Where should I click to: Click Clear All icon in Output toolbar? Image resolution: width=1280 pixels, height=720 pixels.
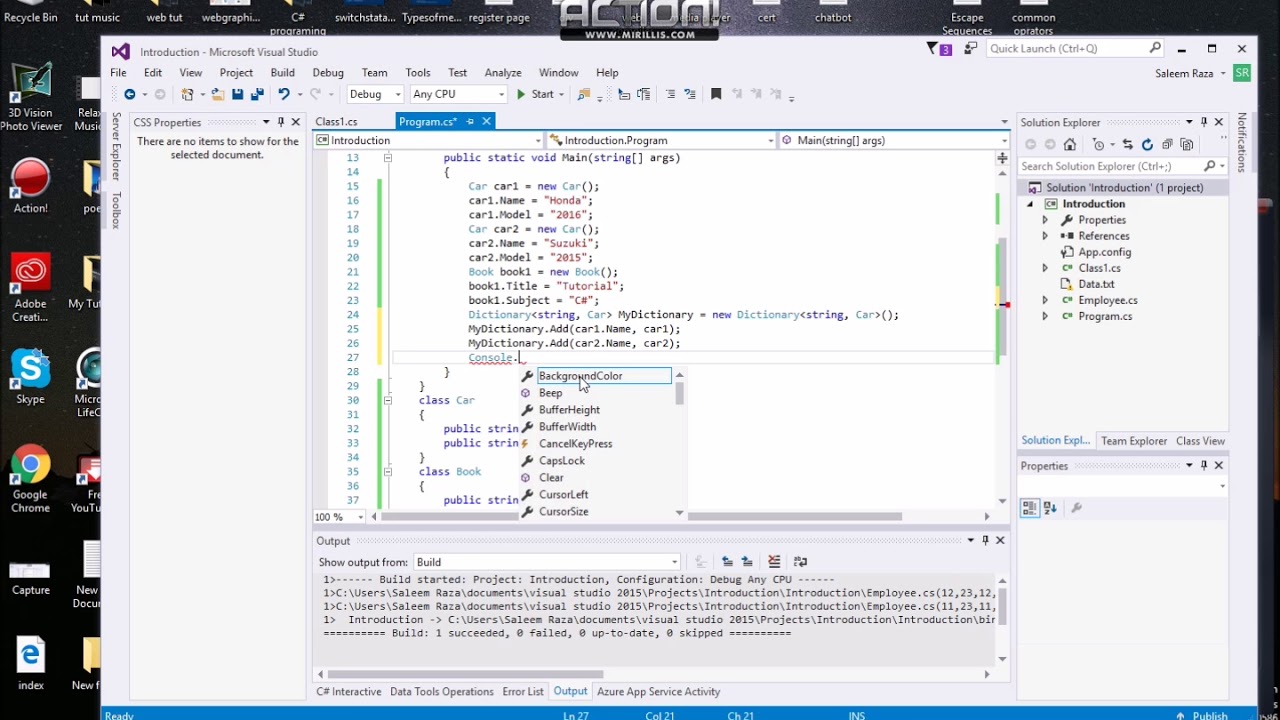click(x=774, y=562)
